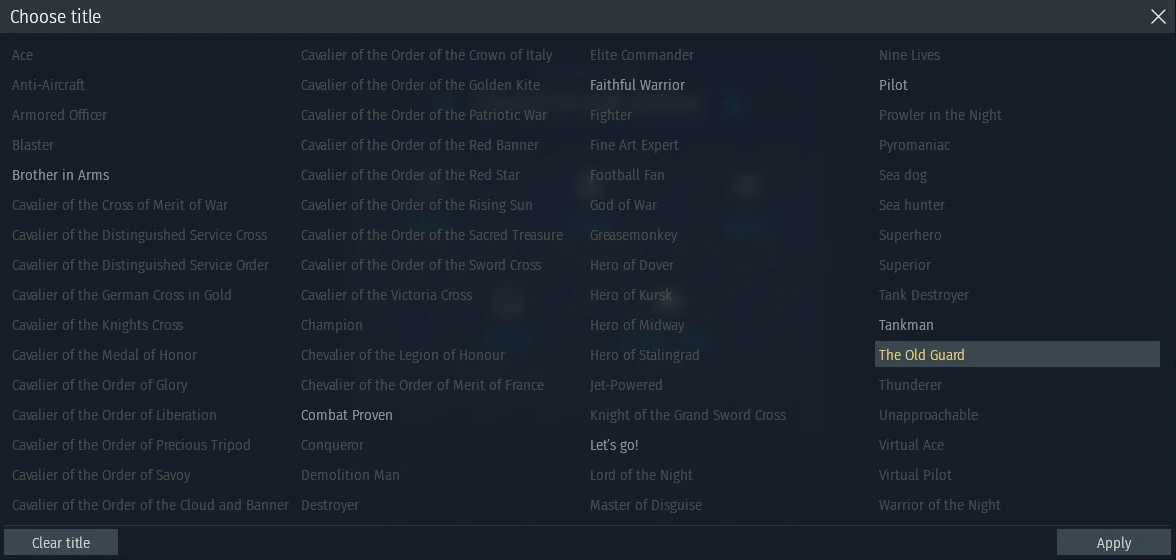This screenshot has width=1176, height=560.
Task: Select the 'Combat Proven' title
Action: pos(346,415)
